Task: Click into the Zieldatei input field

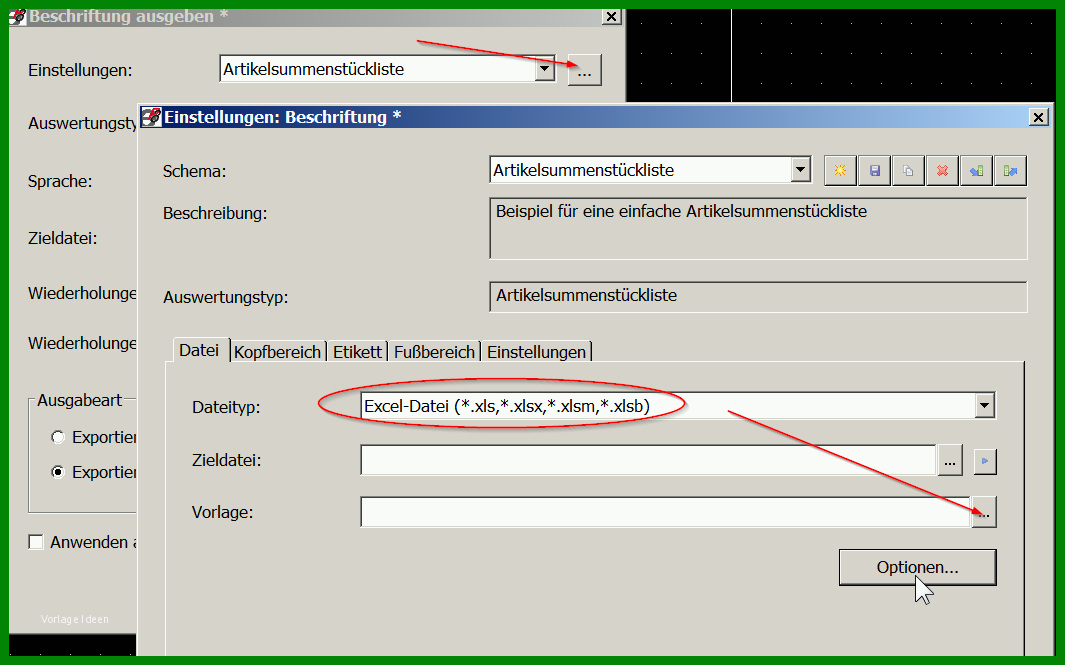Action: (x=648, y=461)
